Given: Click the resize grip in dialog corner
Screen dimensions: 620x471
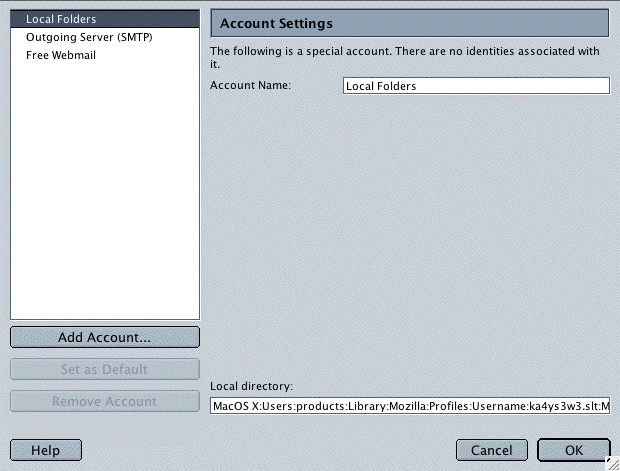Looking at the screenshot, I should (611, 462).
